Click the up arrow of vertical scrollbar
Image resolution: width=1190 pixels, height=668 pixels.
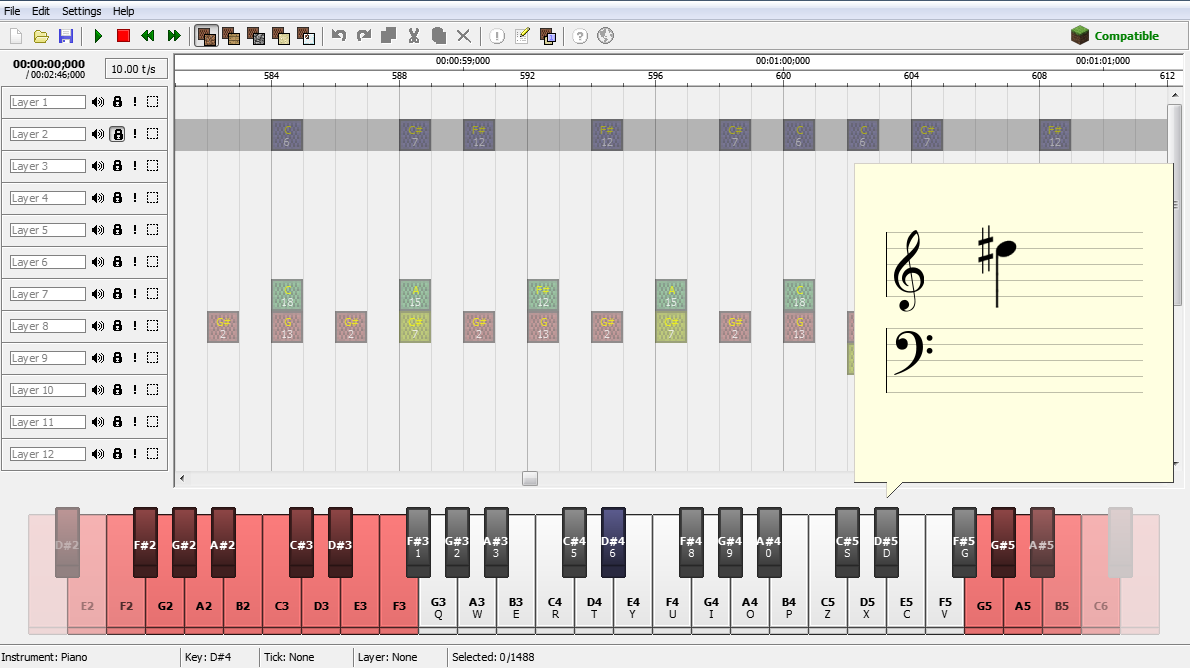[1175, 95]
